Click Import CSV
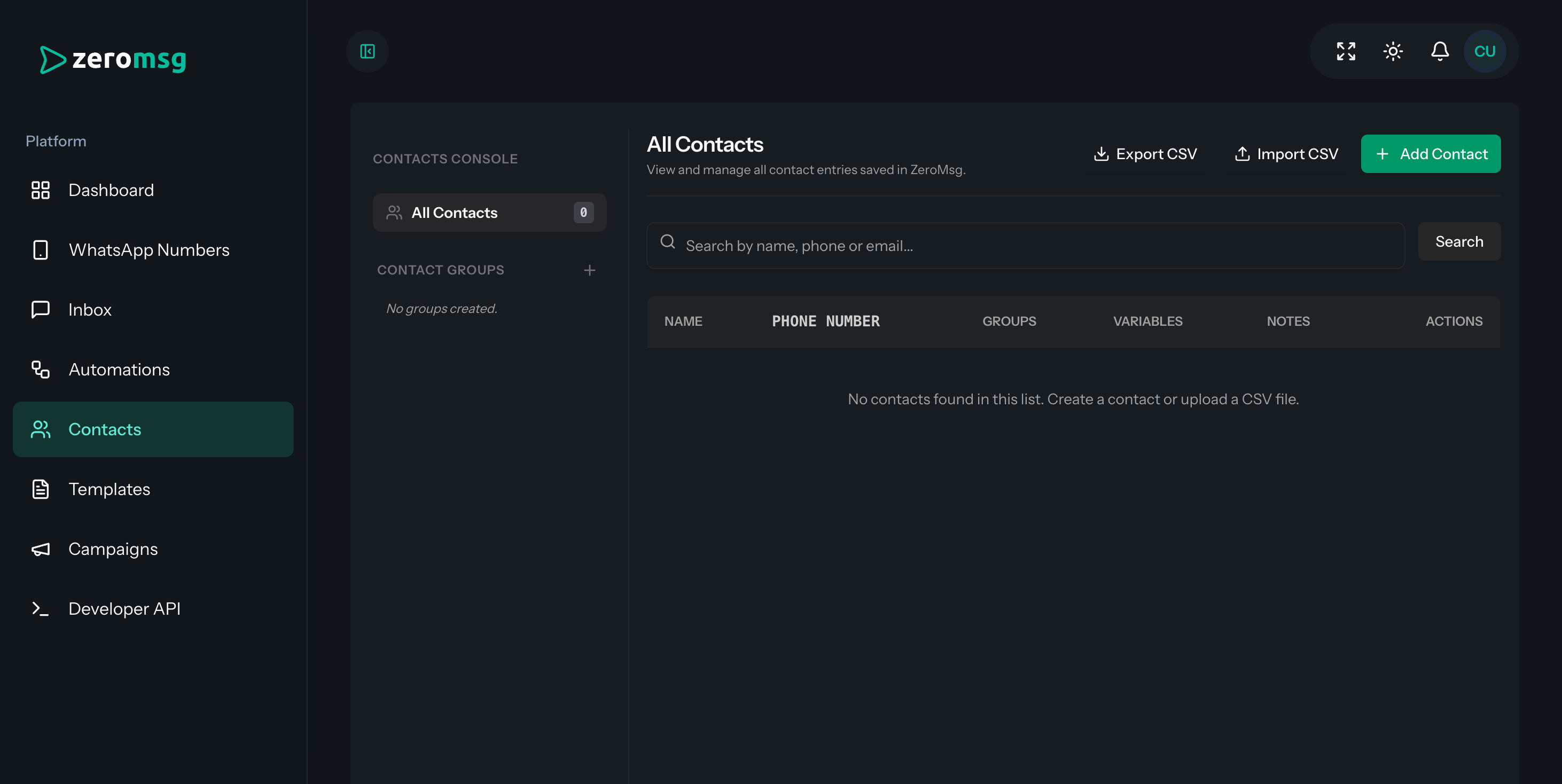The width and height of the screenshot is (1562, 784). click(1286, 154)
